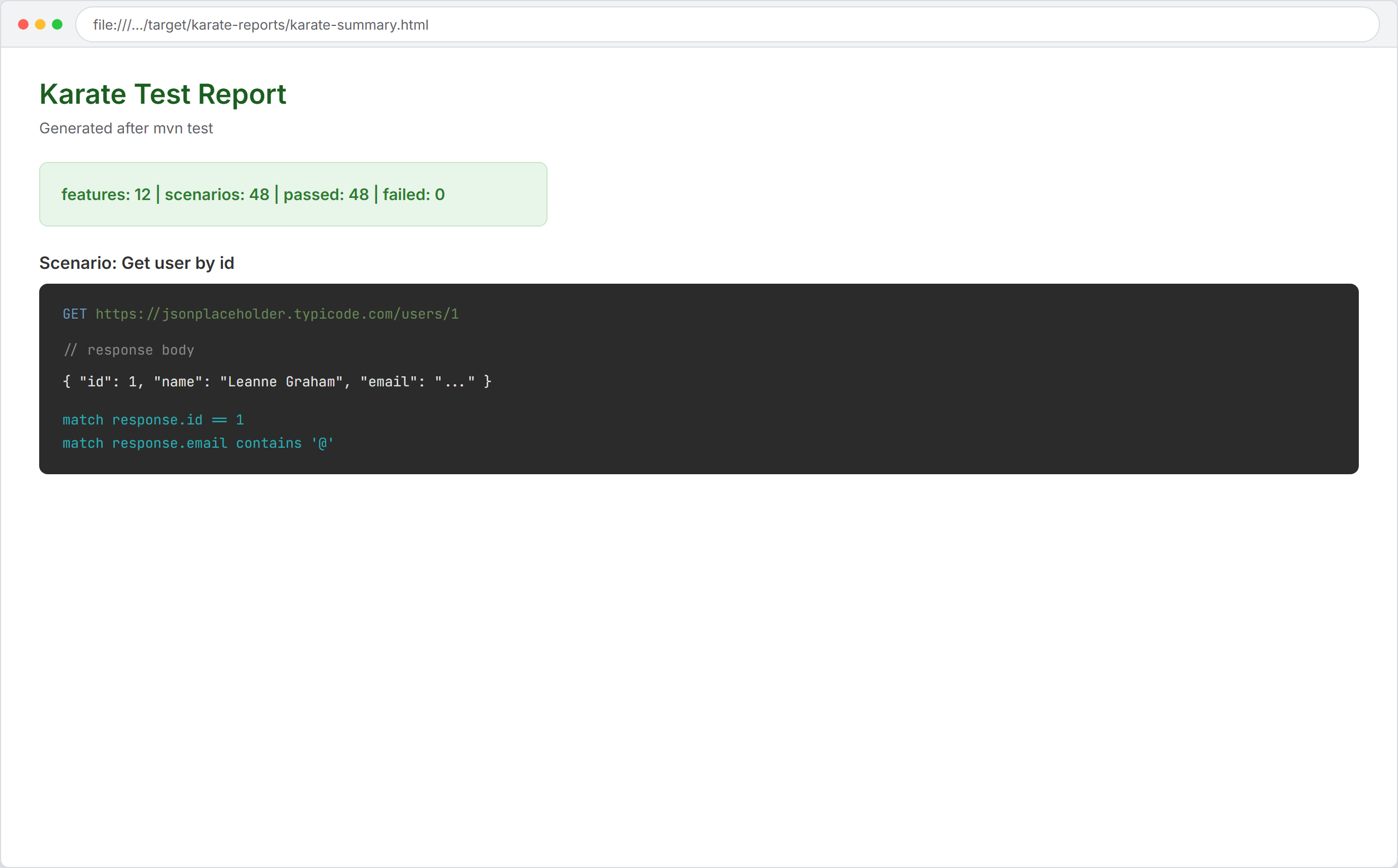Viewport: 1398px width, 868px height.
Task: Click the yellow minimize window button
Action: pyautogui.click(x=40, y=25)
